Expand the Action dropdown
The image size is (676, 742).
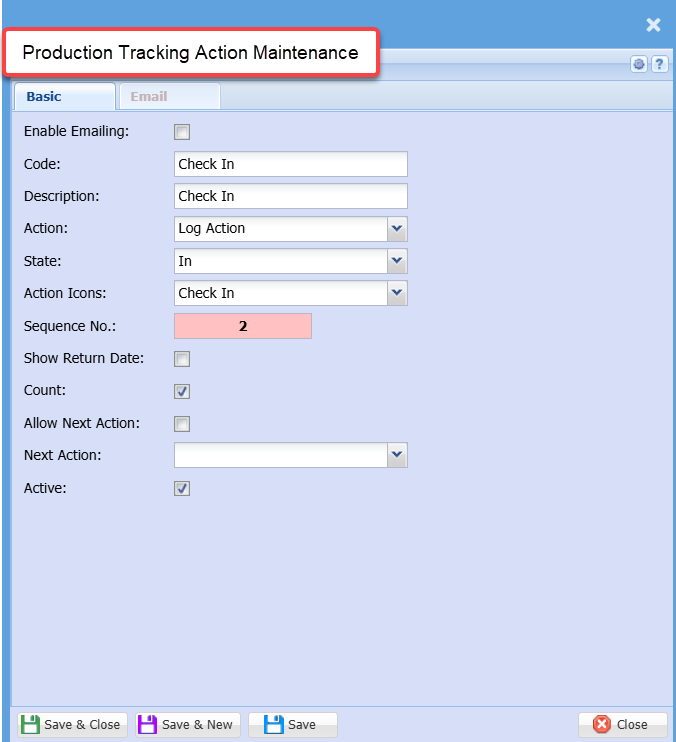[x=397, y=229]
